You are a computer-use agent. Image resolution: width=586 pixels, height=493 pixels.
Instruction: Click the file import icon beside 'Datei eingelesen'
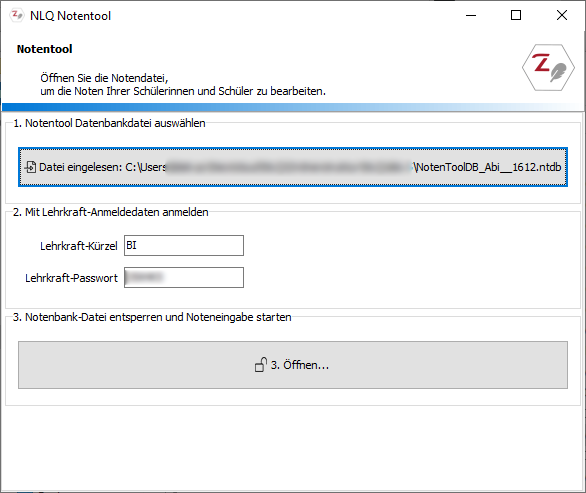tap(31, 167)
